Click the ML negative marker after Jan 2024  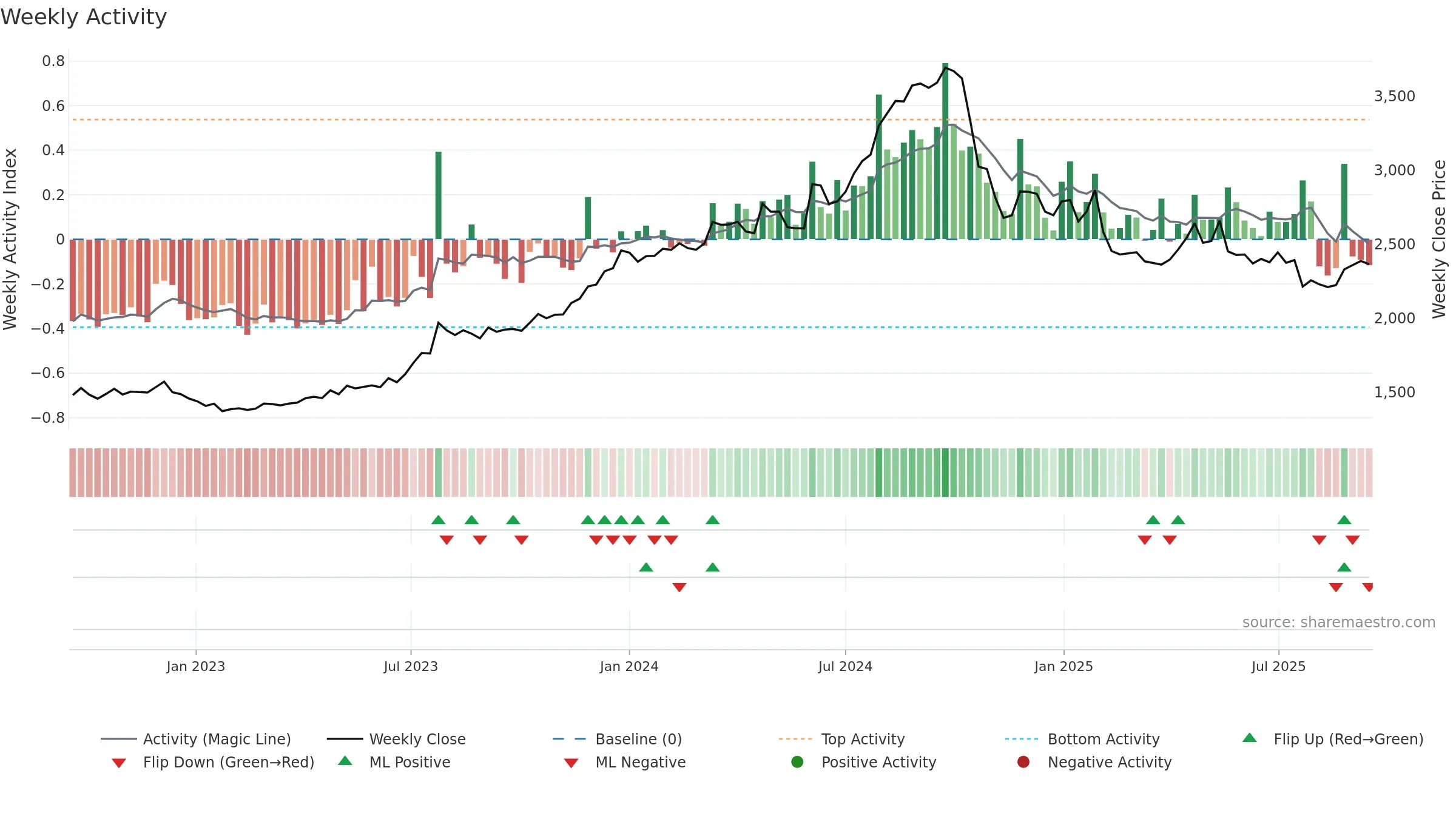(x=679, y=587)
